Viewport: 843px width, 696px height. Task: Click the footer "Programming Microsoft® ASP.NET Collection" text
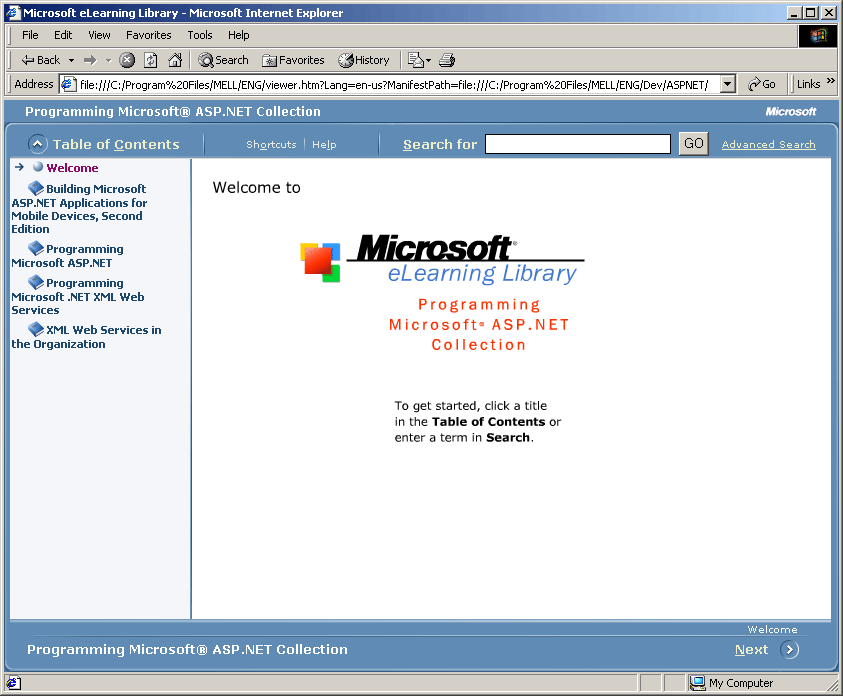(187, 649)
